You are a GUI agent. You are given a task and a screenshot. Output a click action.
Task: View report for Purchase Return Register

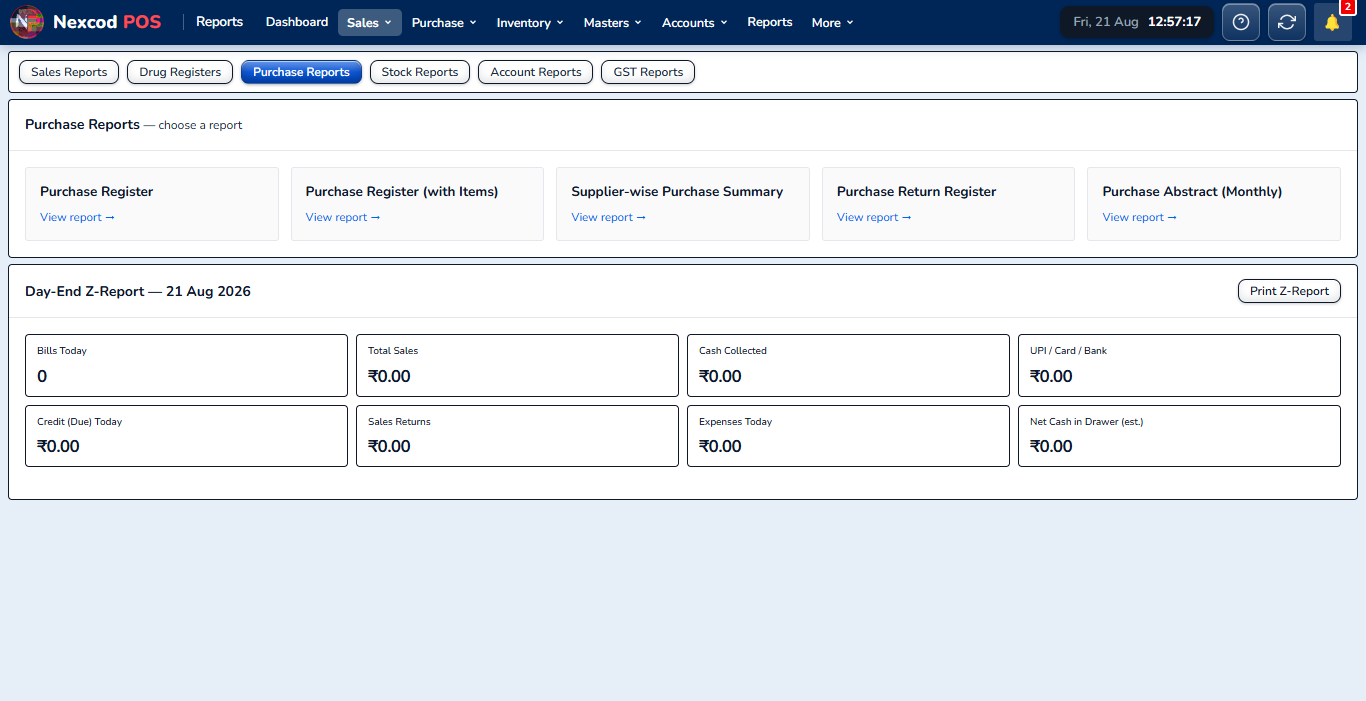tap(874, 217)
